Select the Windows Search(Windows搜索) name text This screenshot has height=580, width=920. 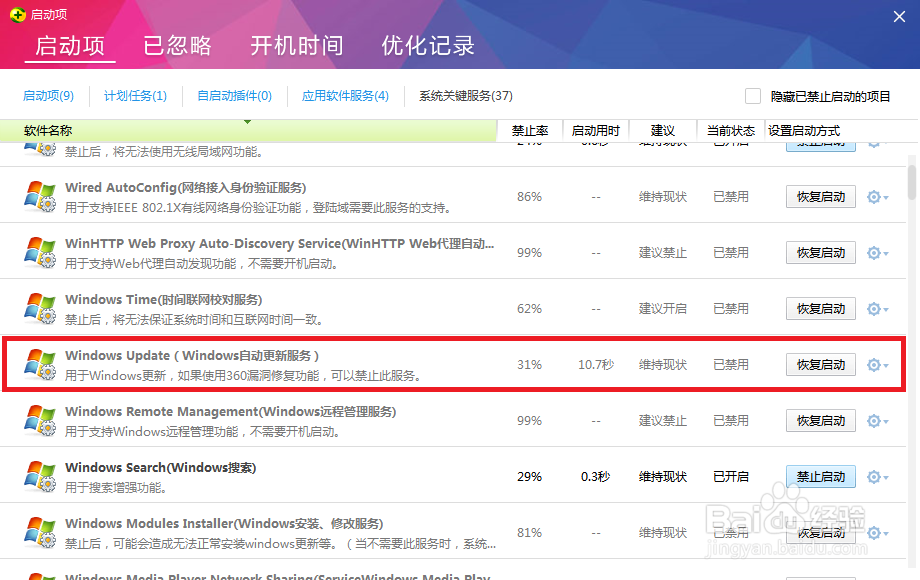tap(160, 467)
